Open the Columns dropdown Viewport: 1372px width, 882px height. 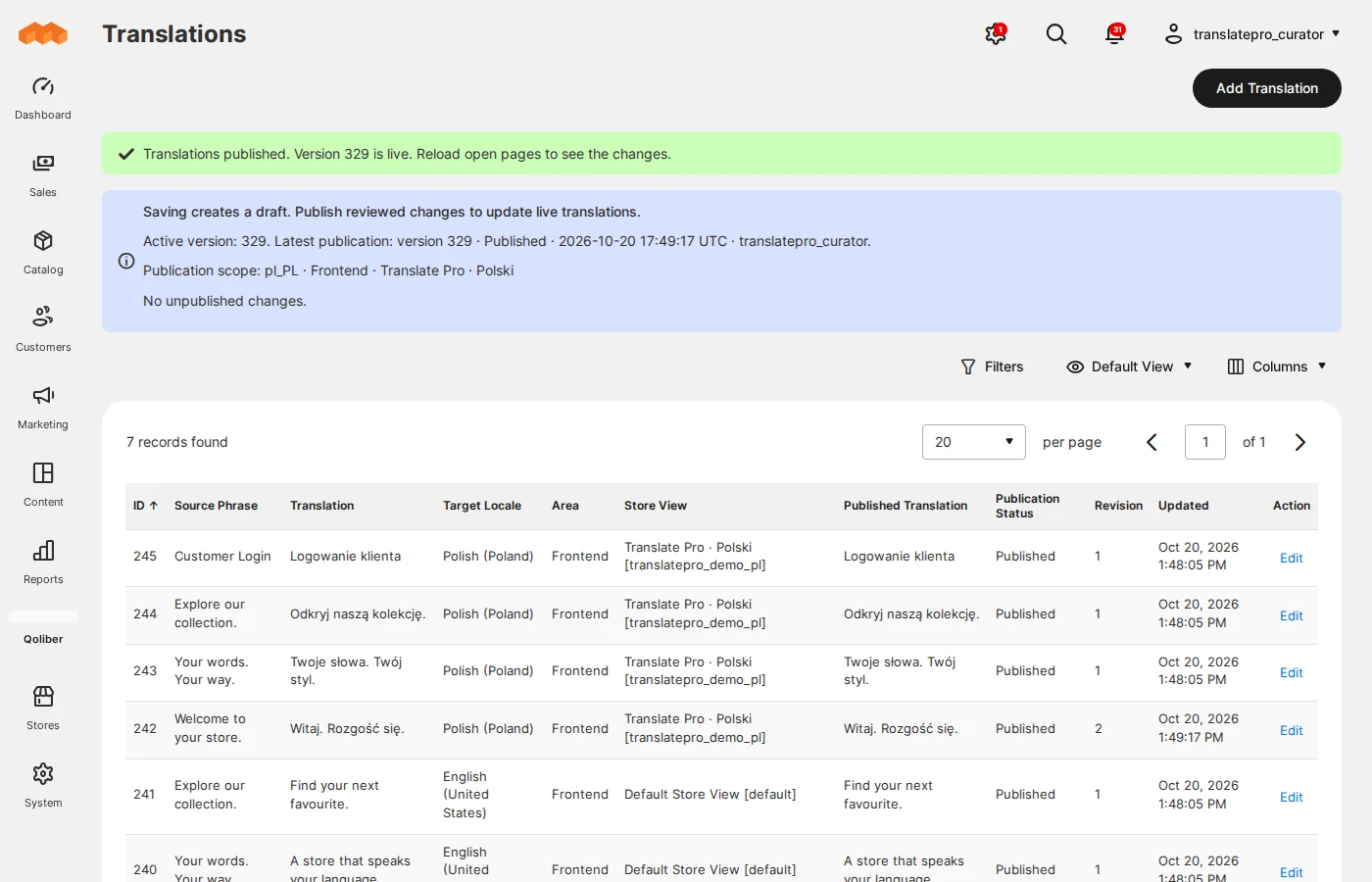[x=1277, y=367]
